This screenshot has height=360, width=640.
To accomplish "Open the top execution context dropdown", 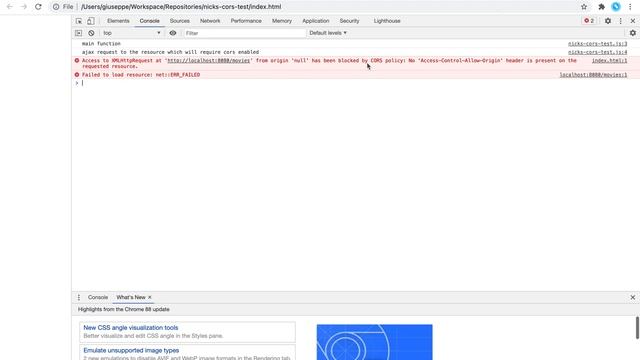I will [131, 33].
